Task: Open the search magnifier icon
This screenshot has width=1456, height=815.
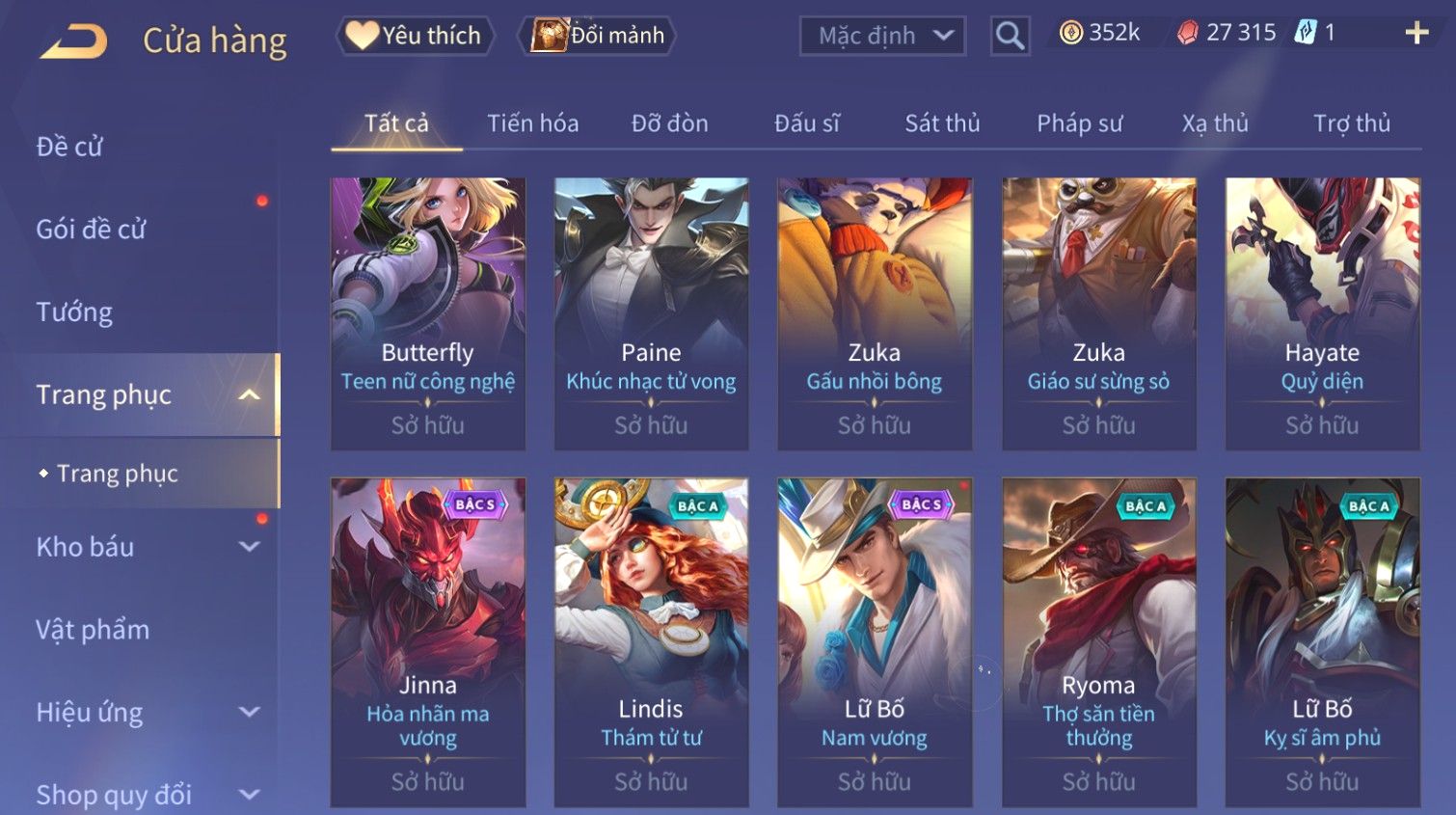Action: tap(1010, 37)
